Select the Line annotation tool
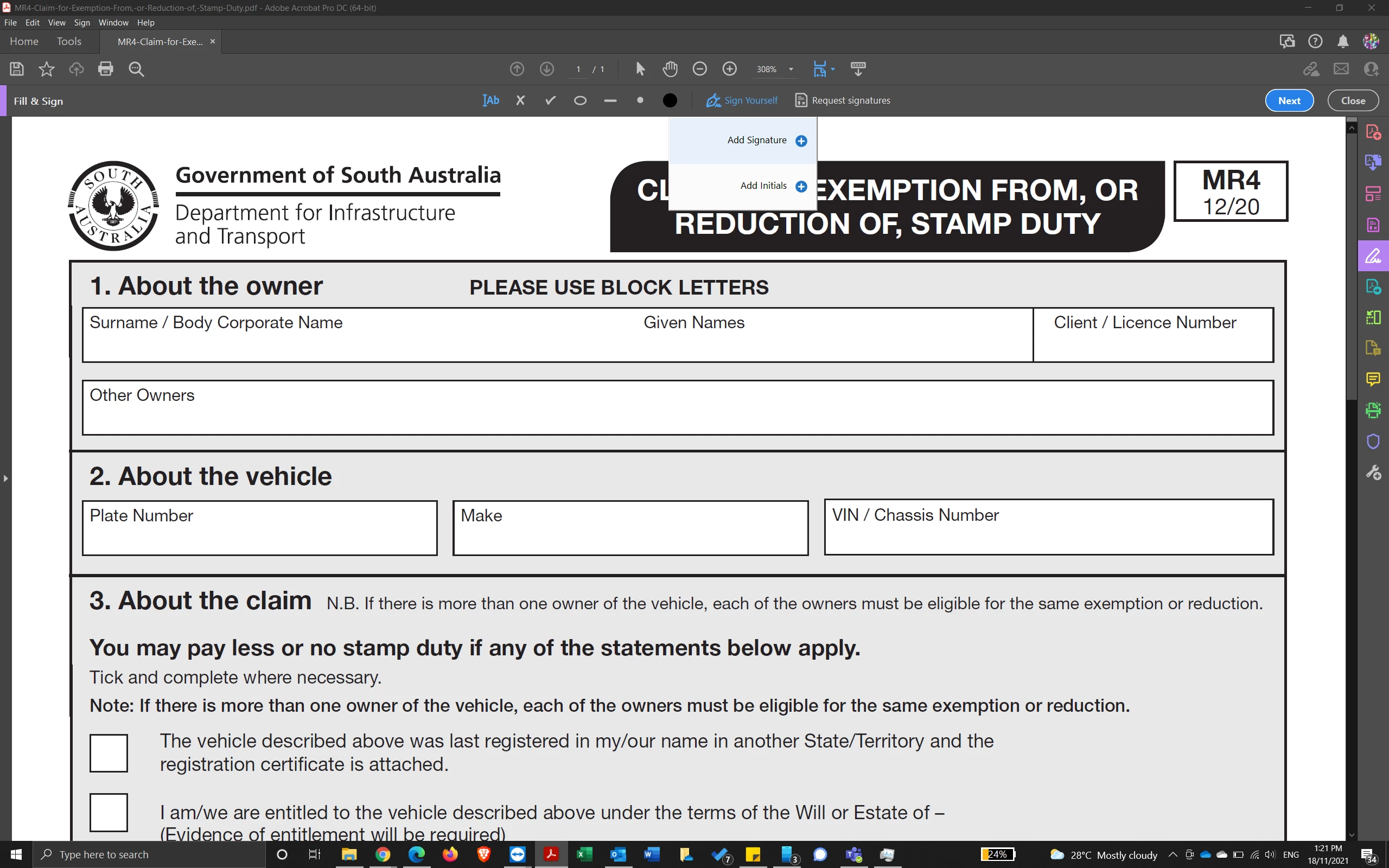The width and height of the screenshot is (1389, 868). tap(610, 100)
